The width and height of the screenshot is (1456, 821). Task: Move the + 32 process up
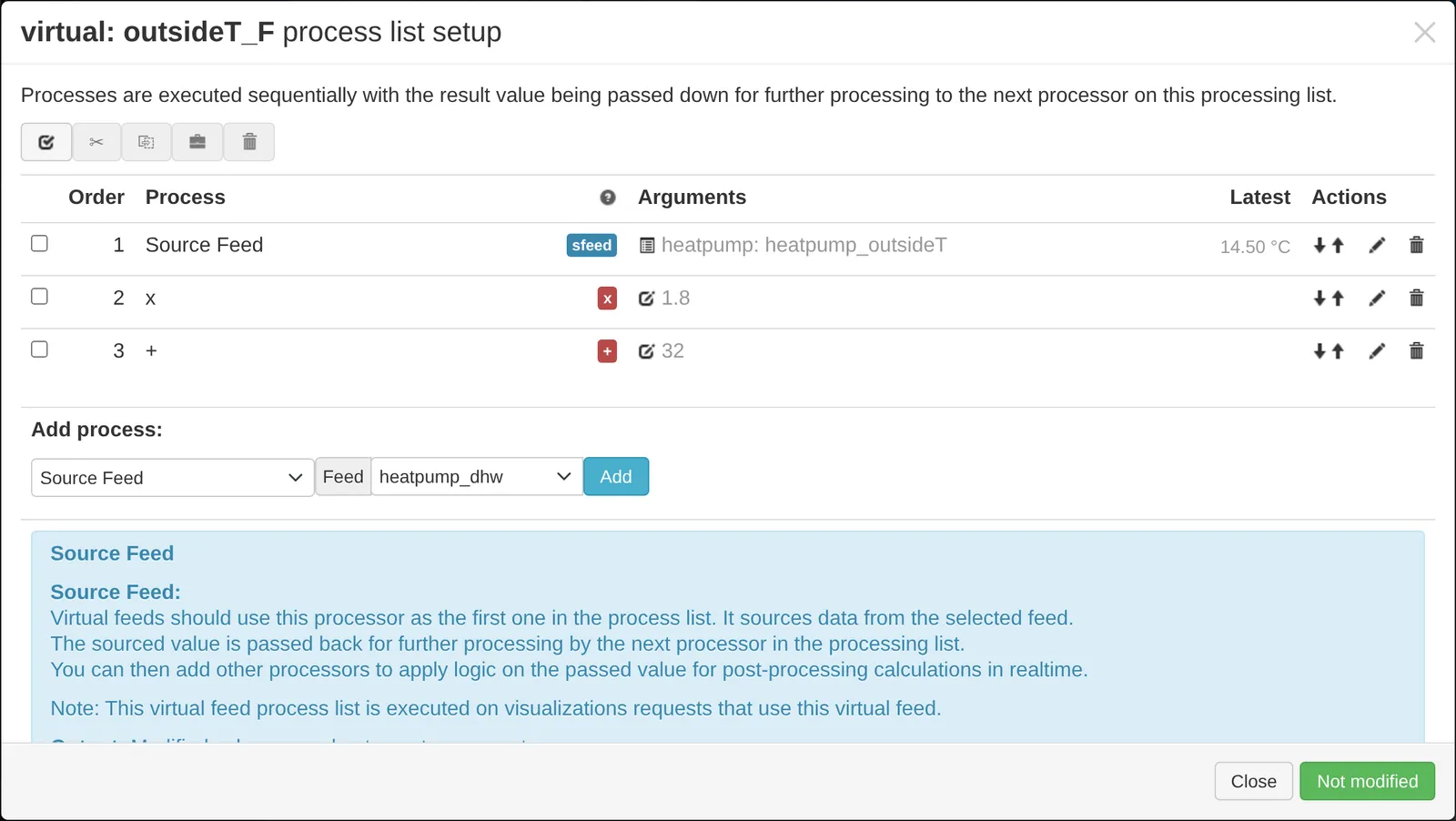point(1338,351)
